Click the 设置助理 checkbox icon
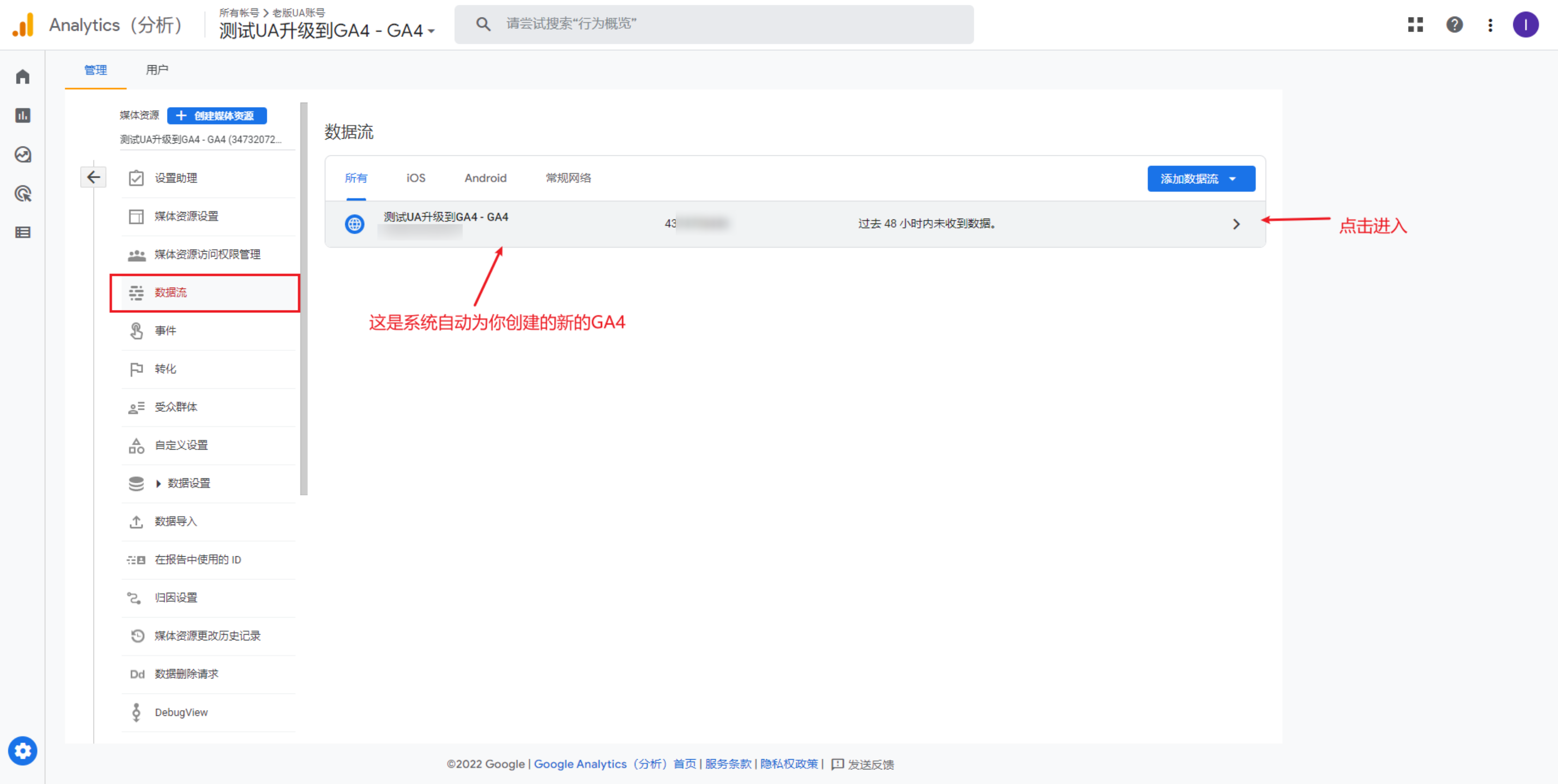 pyautogui.click(x=136, y=178)
